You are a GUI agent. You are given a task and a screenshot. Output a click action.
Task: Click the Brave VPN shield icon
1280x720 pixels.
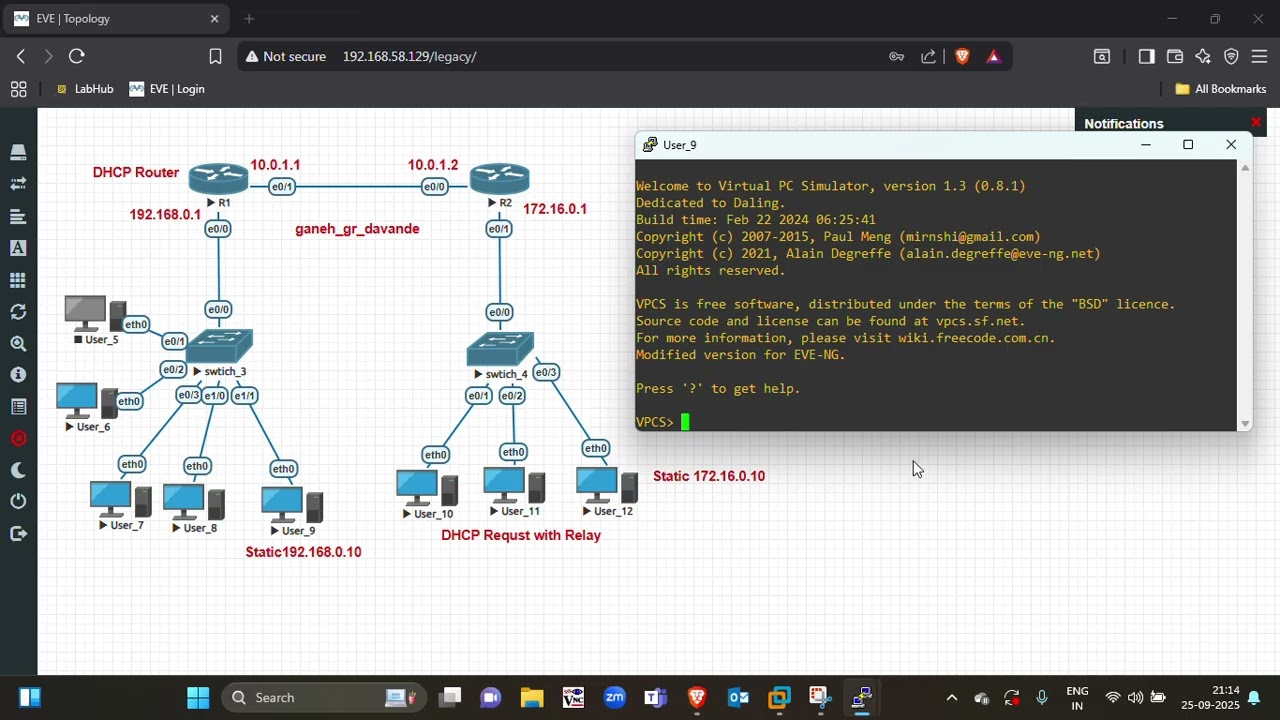(1231, 56)
